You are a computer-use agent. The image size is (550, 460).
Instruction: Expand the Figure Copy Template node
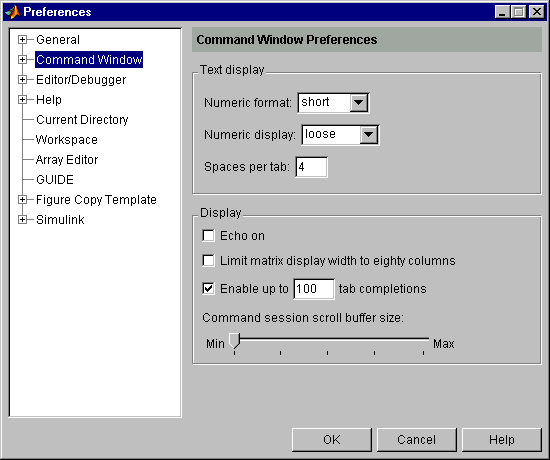(22, 200)
